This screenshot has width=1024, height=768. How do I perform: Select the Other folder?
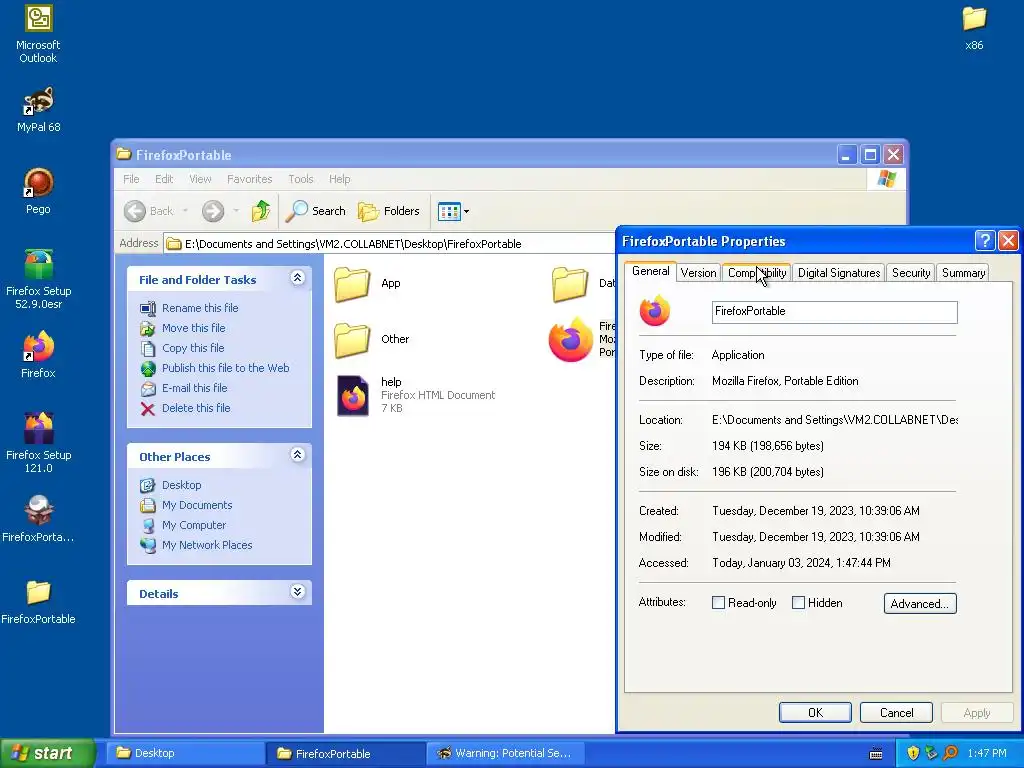372,340
